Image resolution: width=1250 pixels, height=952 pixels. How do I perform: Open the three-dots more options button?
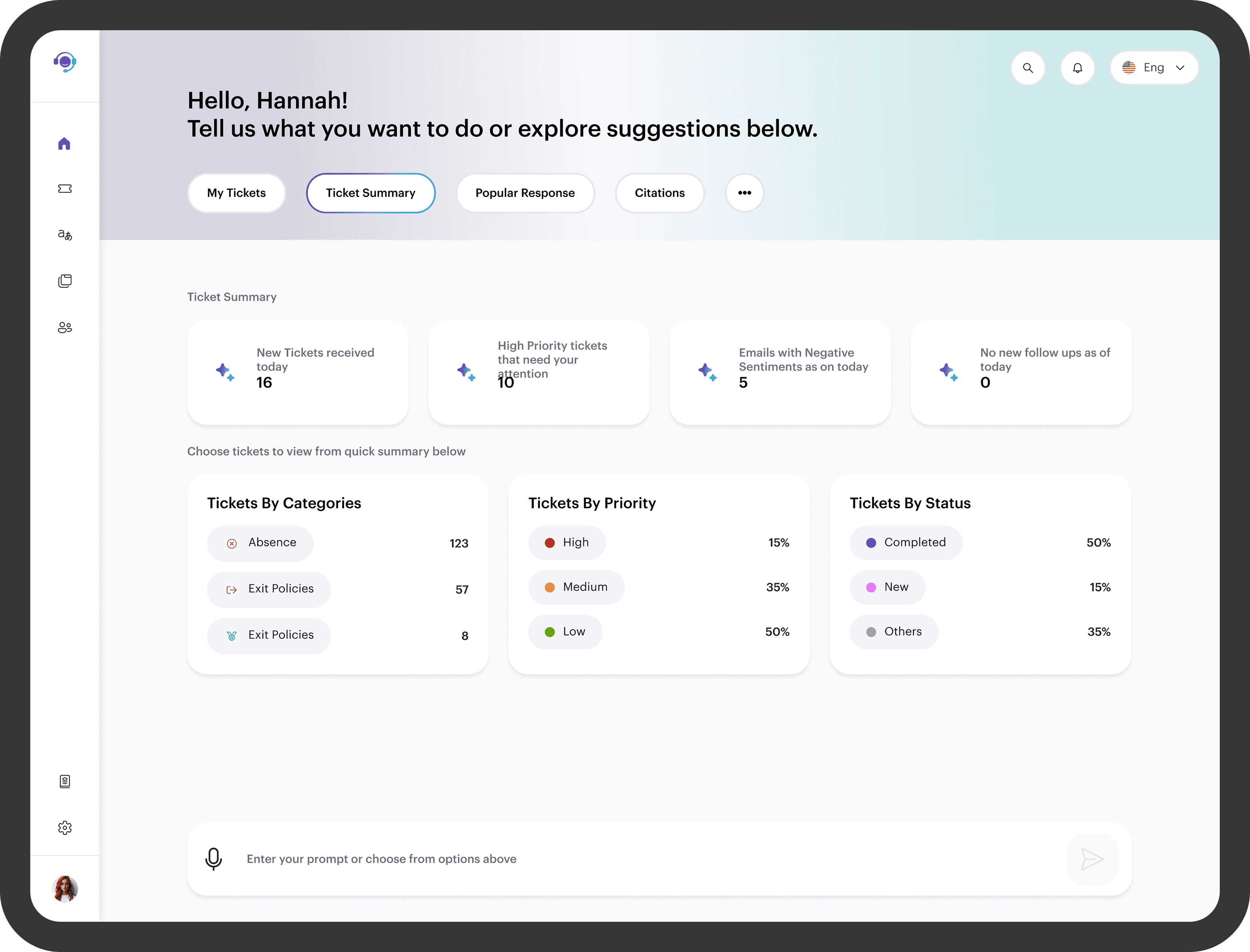[x=744, y=193]
